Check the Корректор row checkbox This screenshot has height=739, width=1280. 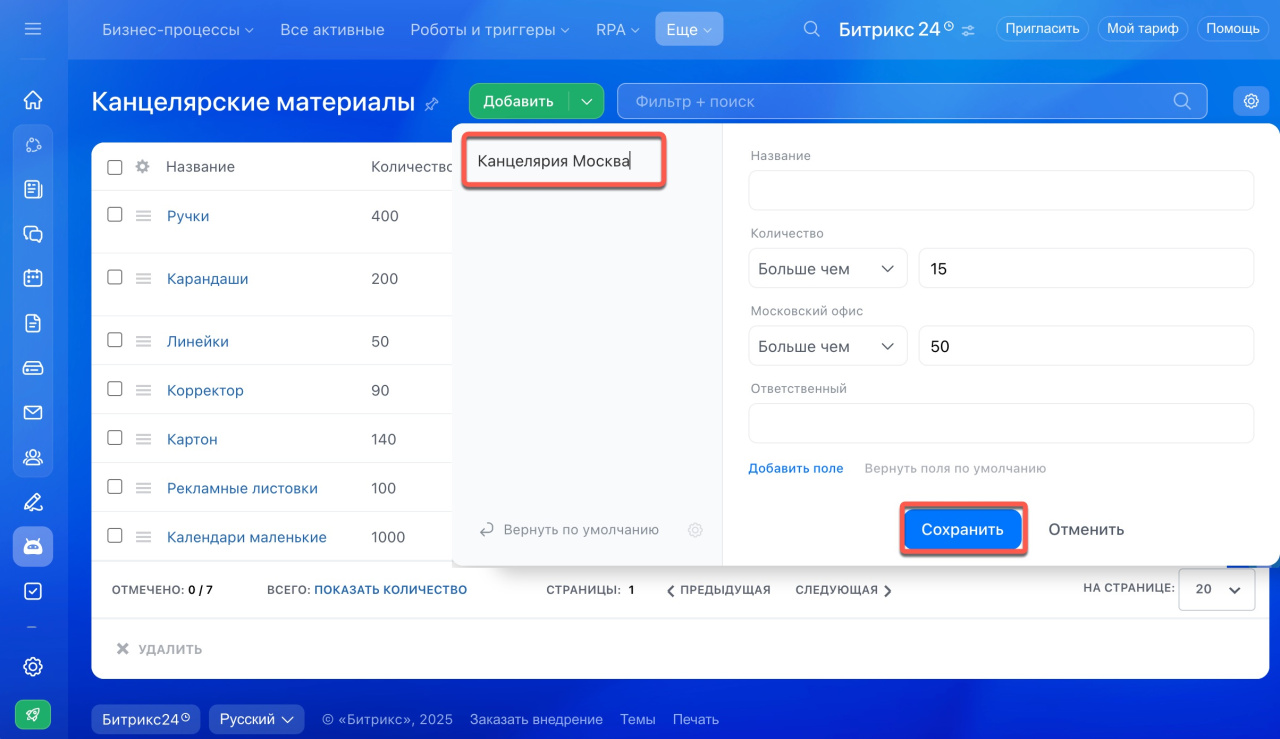114,389
